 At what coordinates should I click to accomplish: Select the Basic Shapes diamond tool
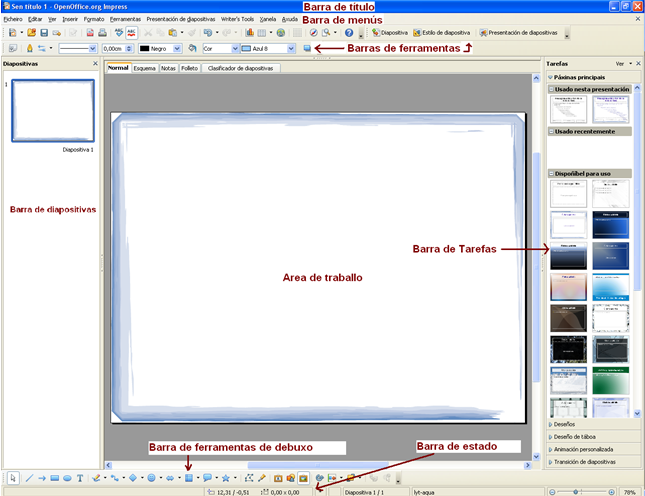tap(133, 478)
